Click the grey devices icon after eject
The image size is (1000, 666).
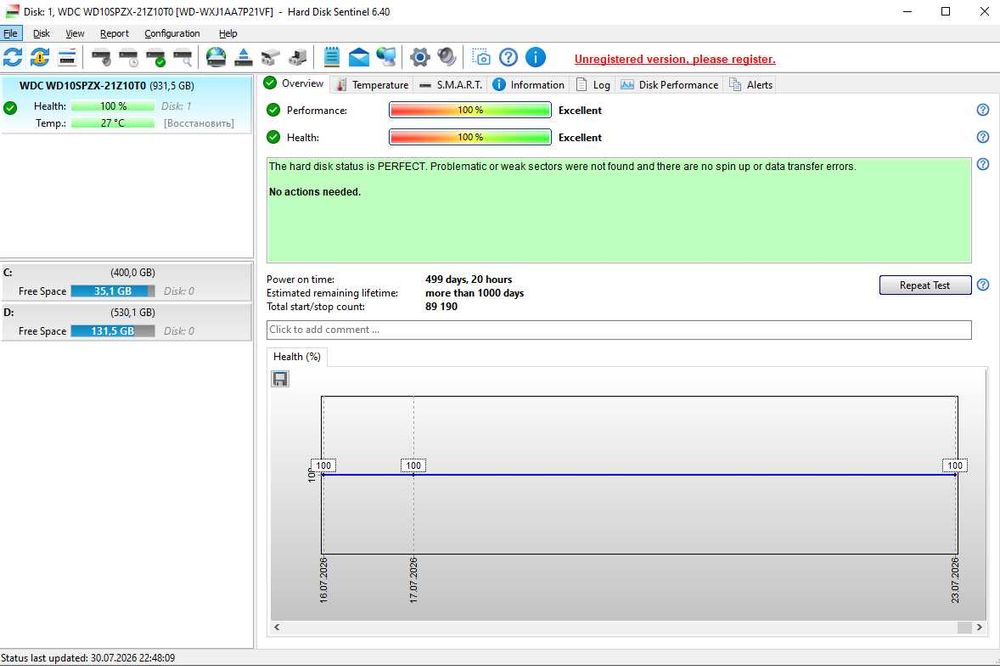pyautogui.click(x=270, y=57)
